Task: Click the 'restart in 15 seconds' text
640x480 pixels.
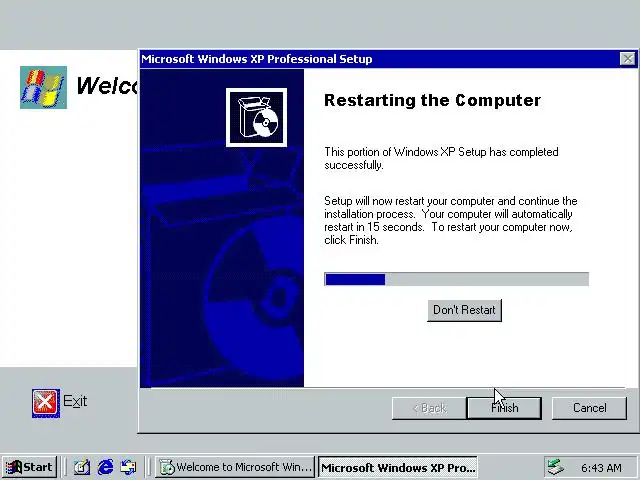Action: pyautogui.click(x=374, y=227)
